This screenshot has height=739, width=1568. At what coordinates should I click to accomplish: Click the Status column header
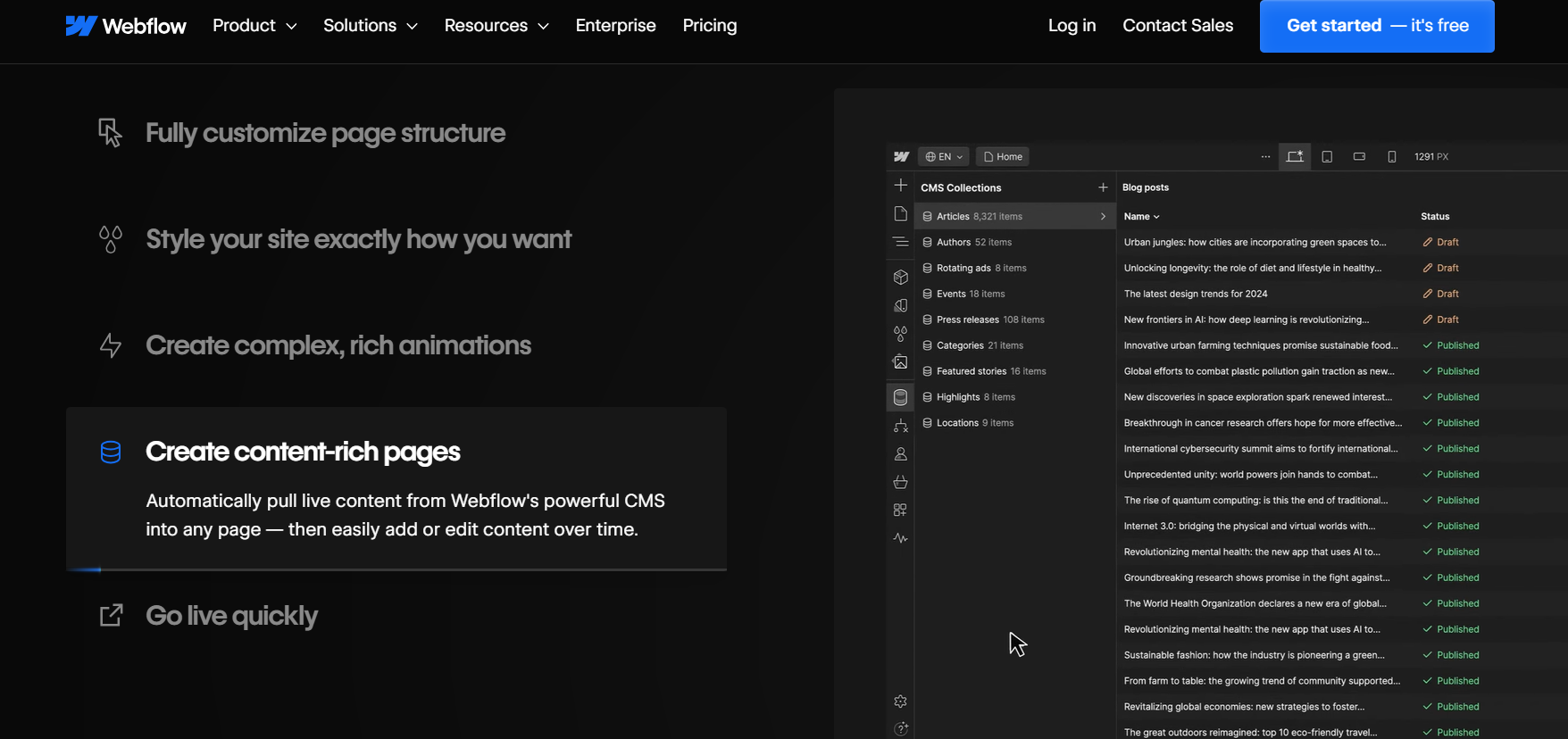[1435, 217]
